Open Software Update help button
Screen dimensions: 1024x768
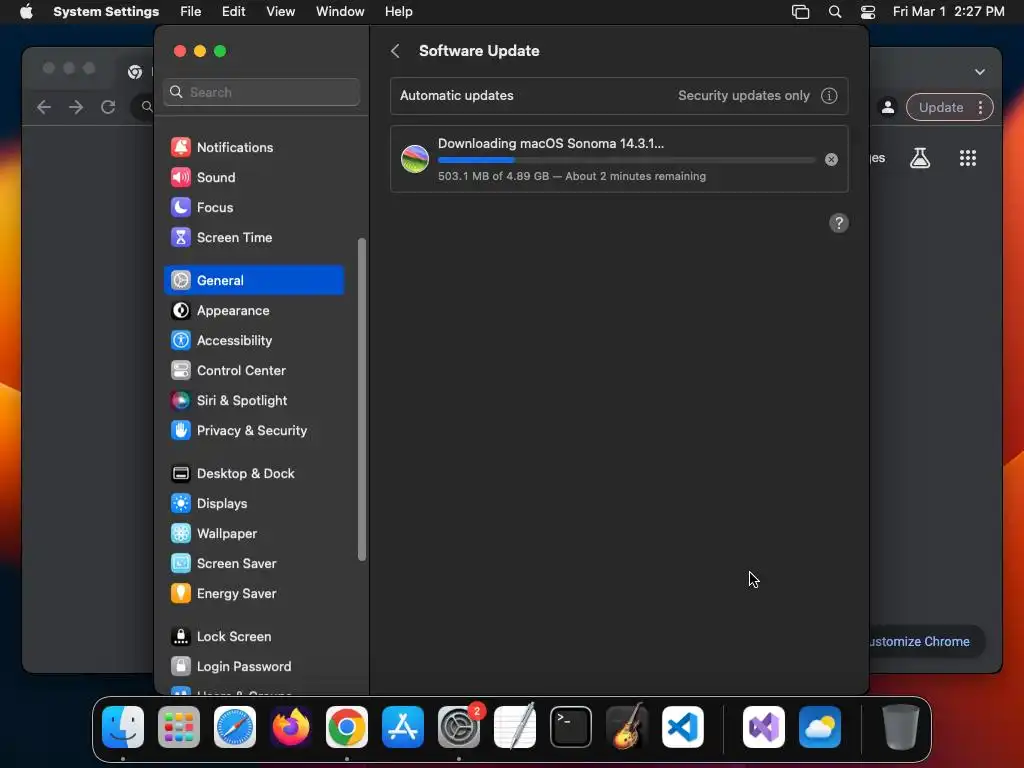click(839, 223)
